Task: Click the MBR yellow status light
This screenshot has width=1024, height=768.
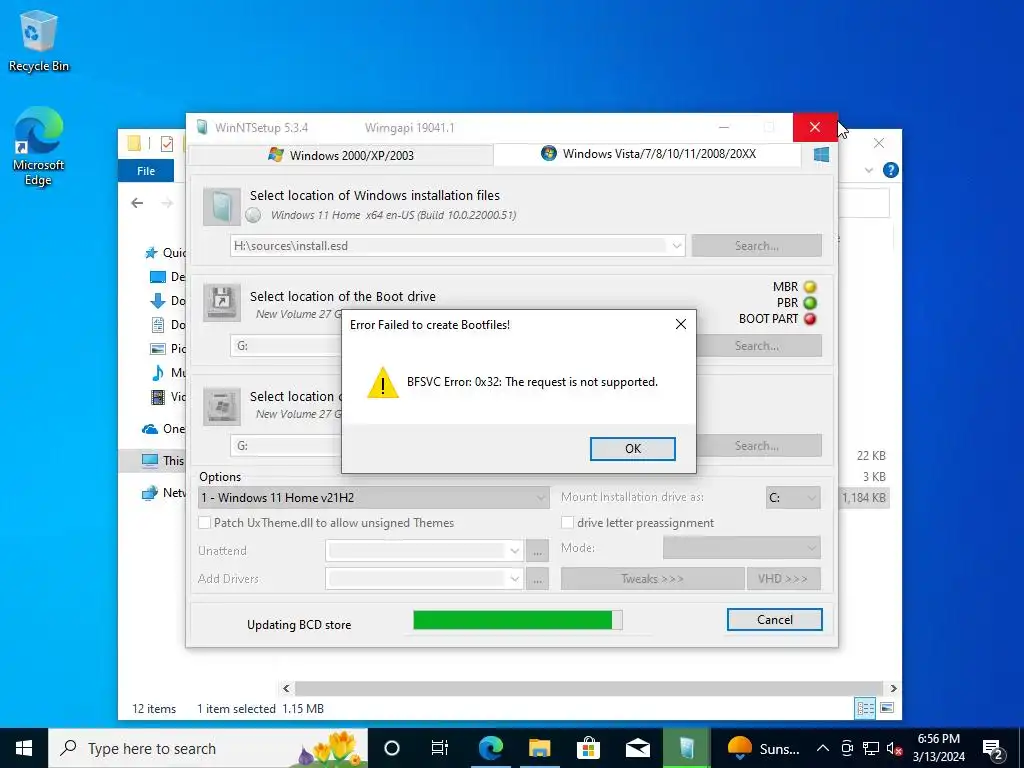Action: pyautogui.click(x=810, y=287)
